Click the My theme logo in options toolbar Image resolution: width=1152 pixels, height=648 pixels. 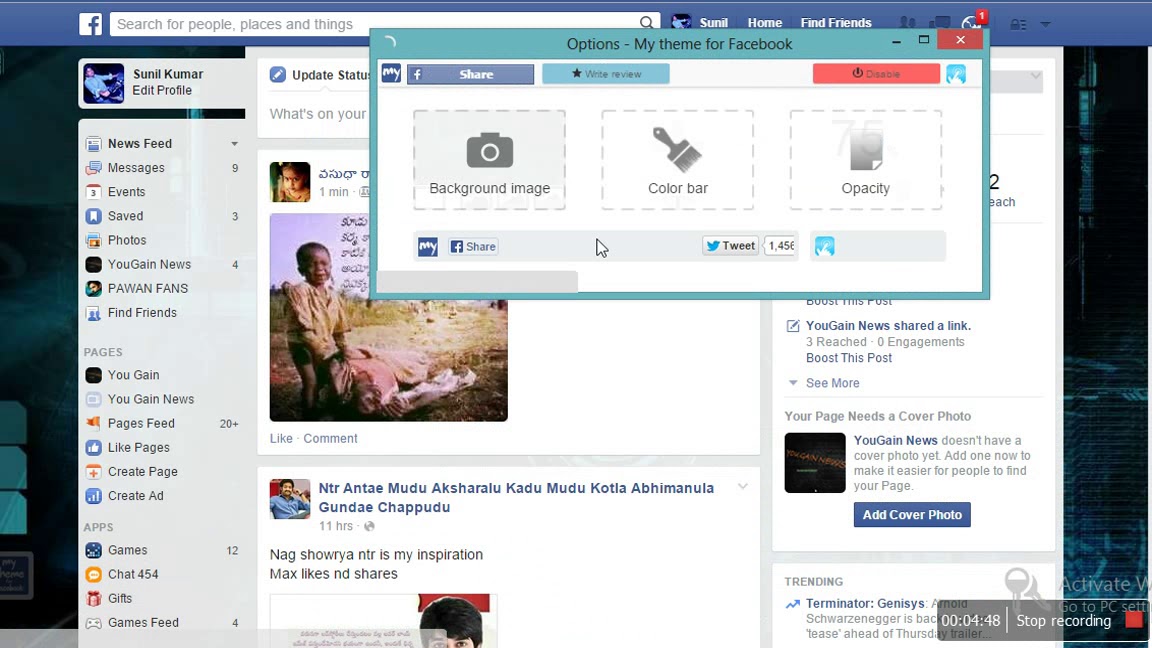point(391,73)
